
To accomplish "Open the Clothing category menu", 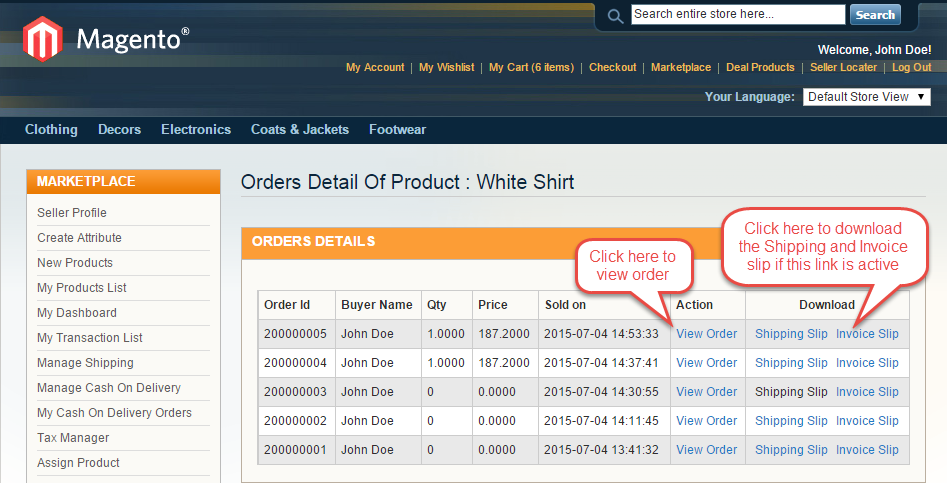I will click(x=51, y=130).
